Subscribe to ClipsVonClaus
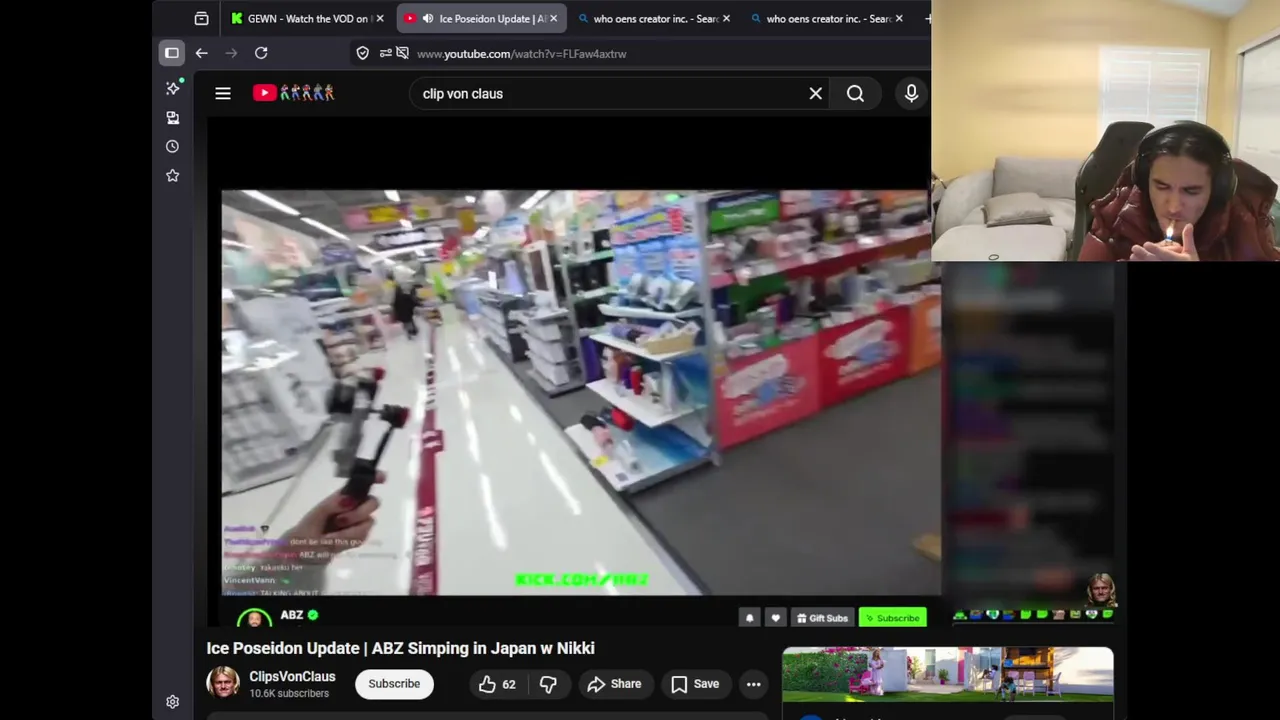The height and width of the screenshot is (720, 1280). point(394,684)
